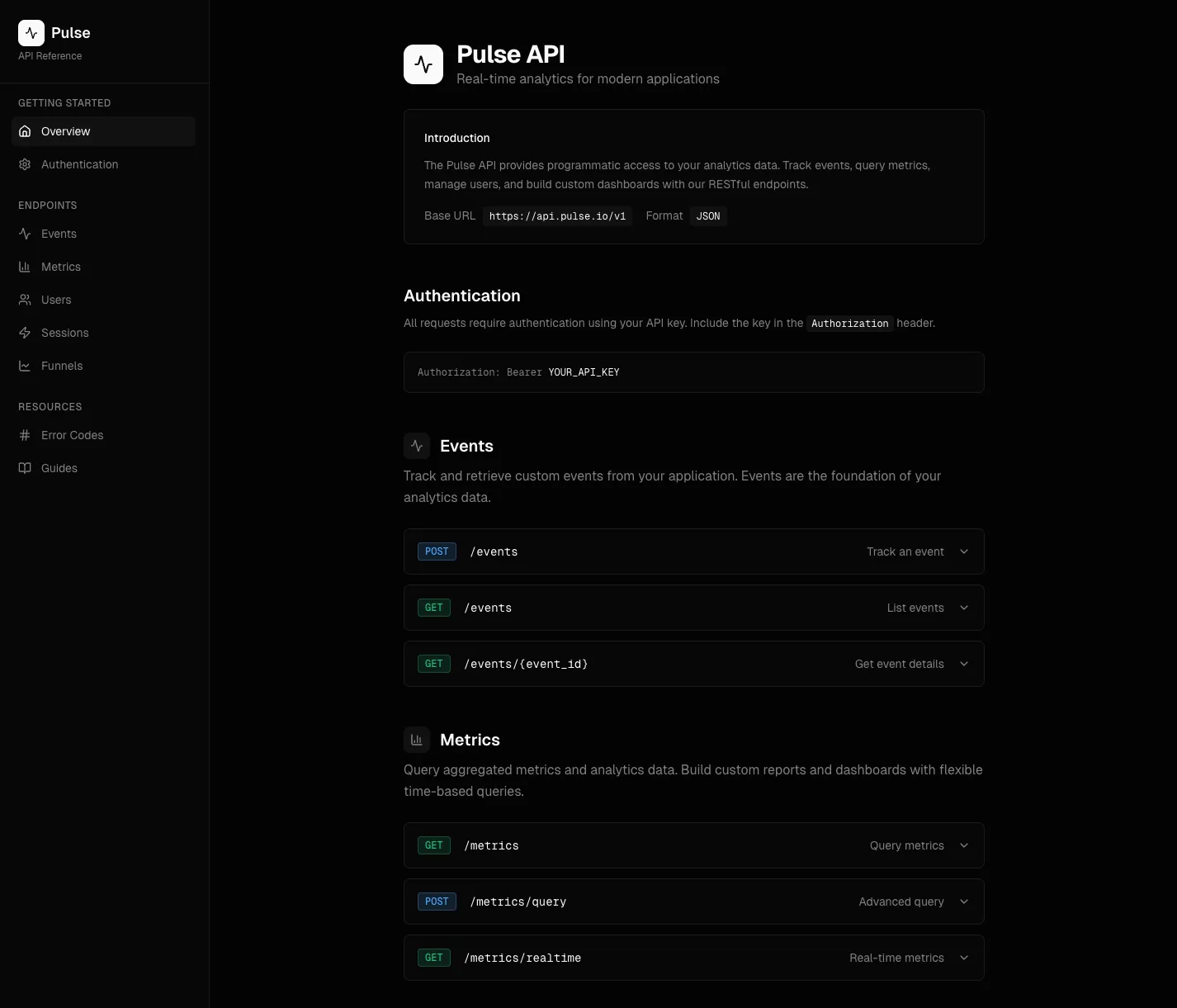1177x1008 pixels.
Task: Select Events in the sidebar navigation
Action: 103,234
